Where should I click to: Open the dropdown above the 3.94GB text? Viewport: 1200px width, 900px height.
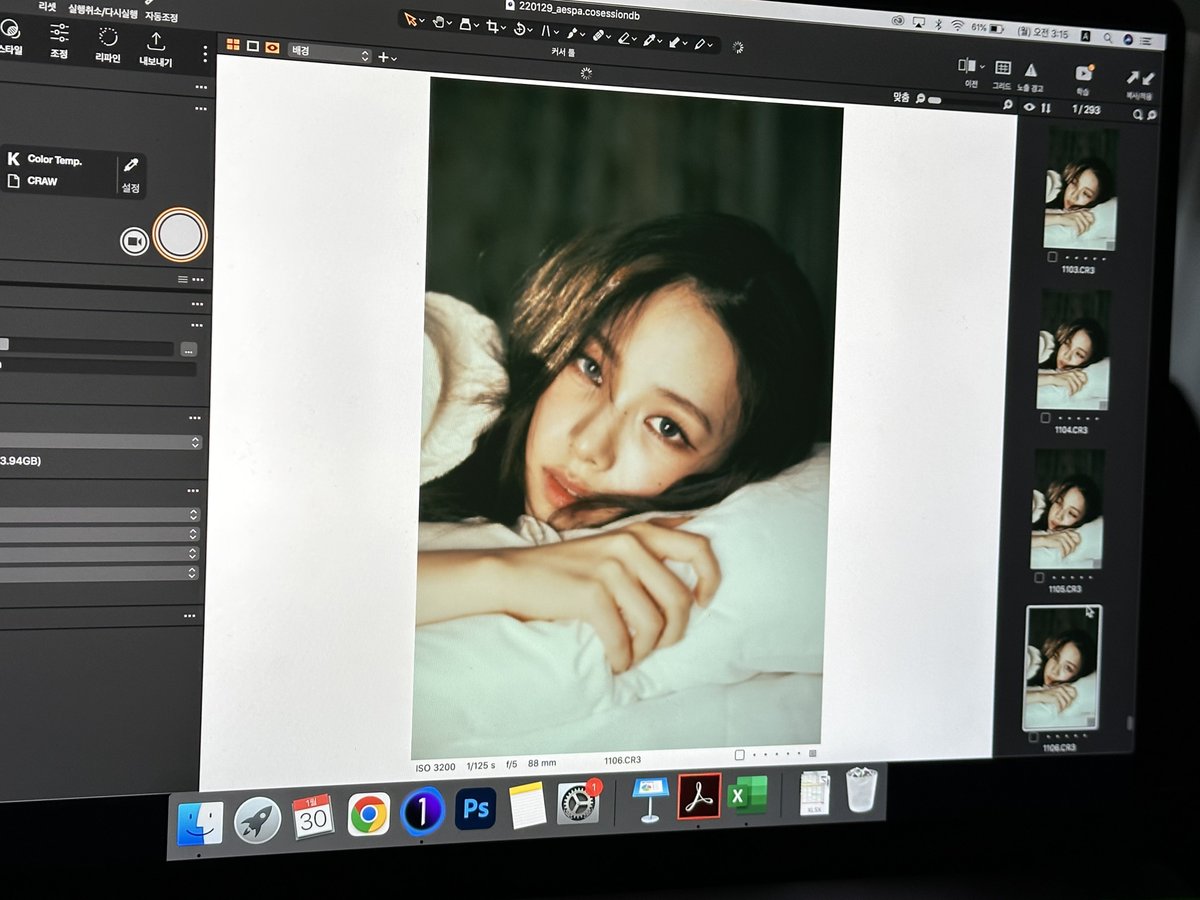100,441
